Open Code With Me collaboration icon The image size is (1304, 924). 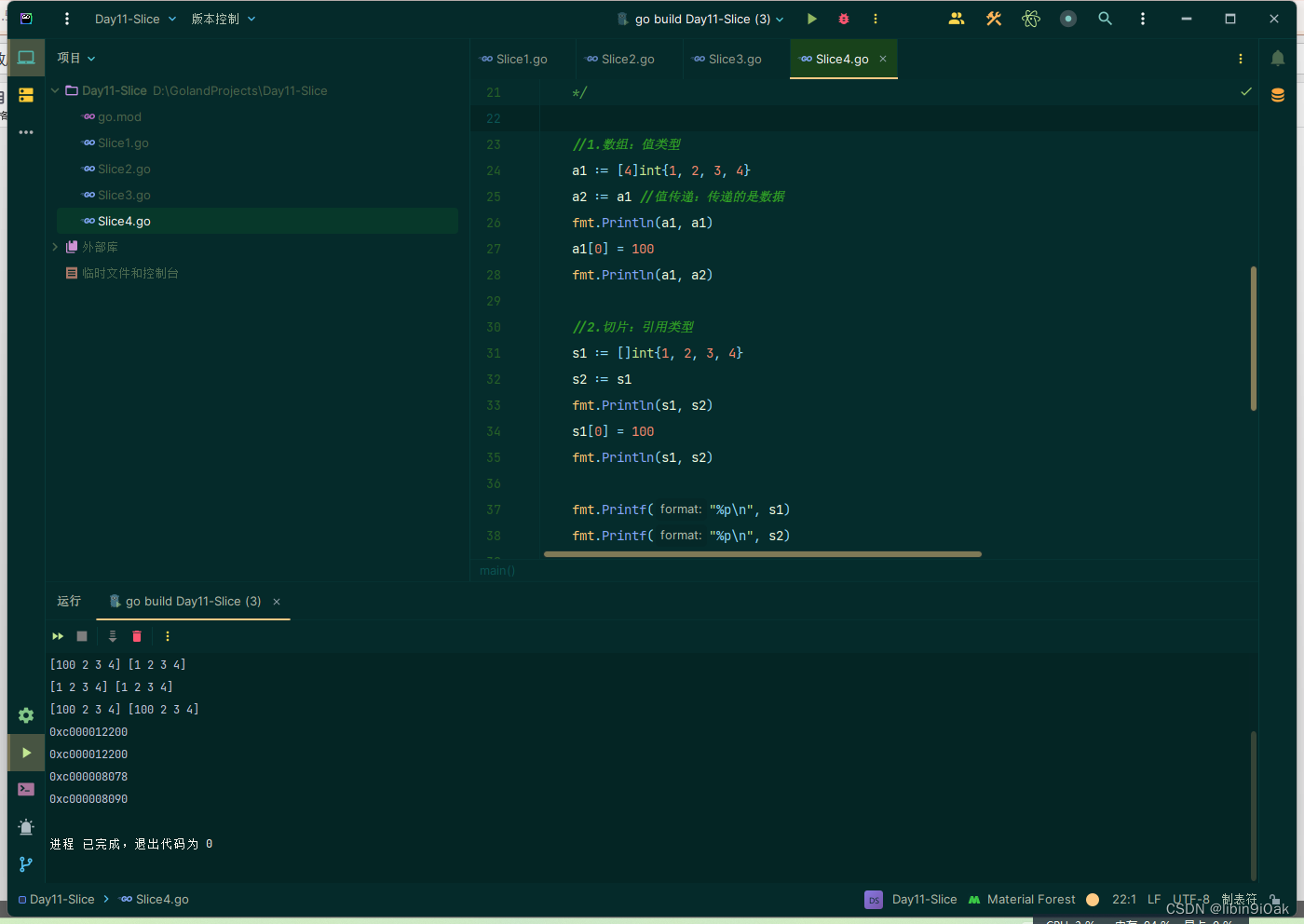point(957,19)
